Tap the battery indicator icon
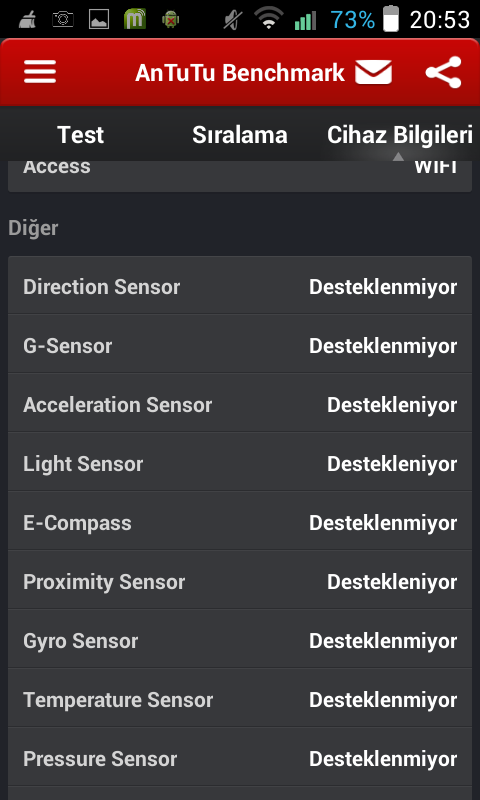 point(391,19)
